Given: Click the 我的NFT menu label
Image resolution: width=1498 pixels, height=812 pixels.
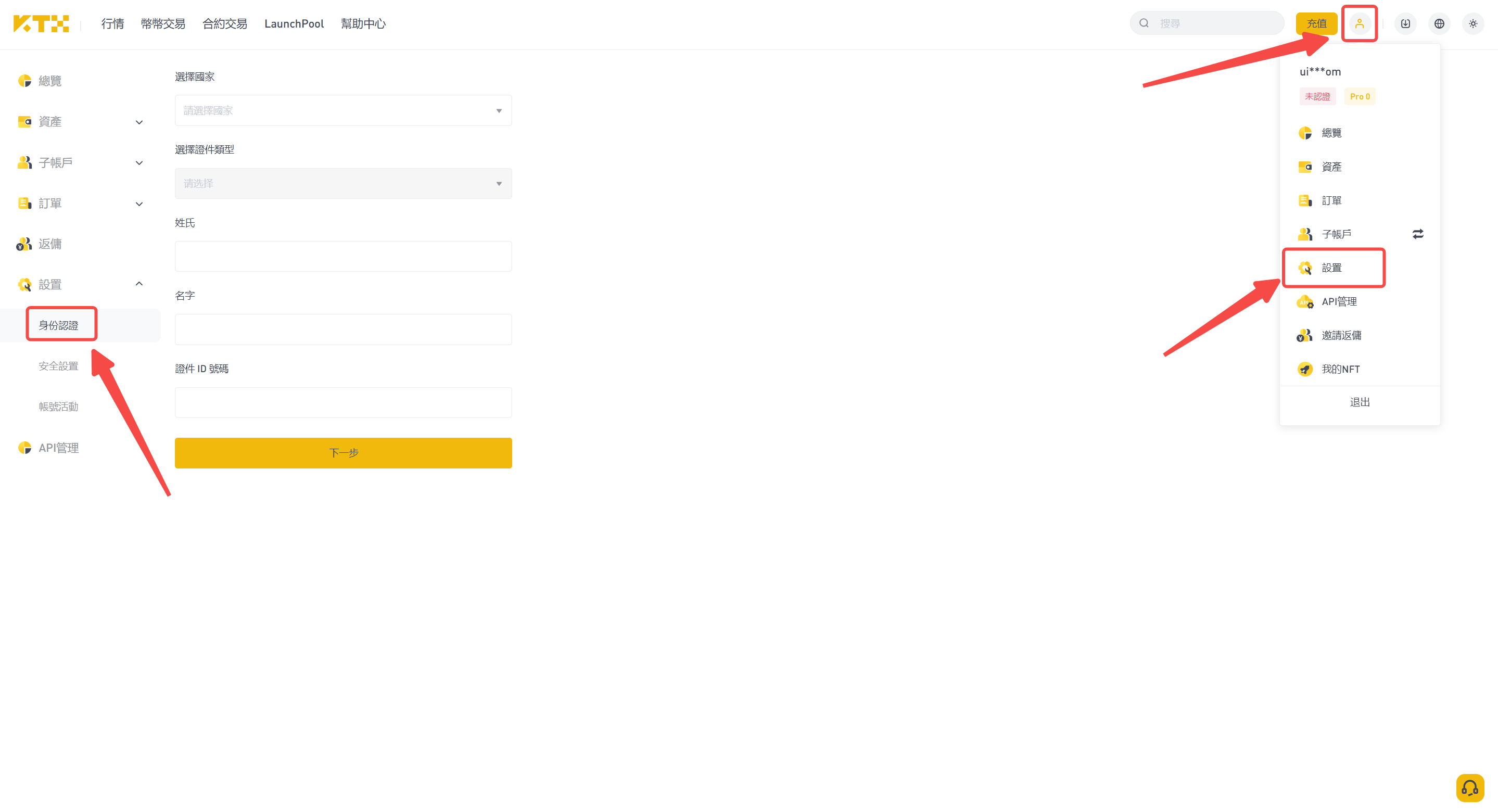Looking at the screenshot, I should tap(1340, 369).
